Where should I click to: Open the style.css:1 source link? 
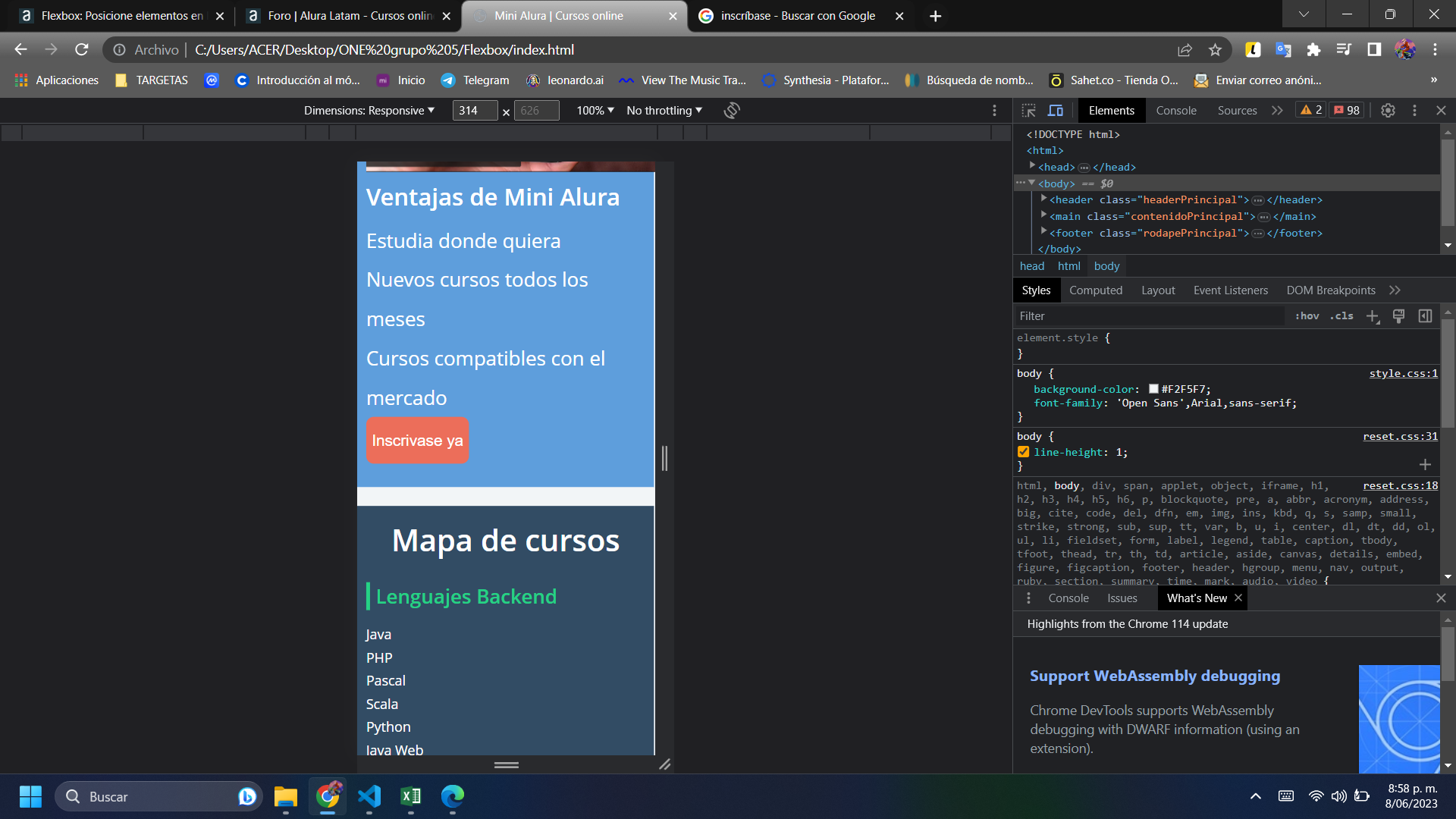[1403, 373]
